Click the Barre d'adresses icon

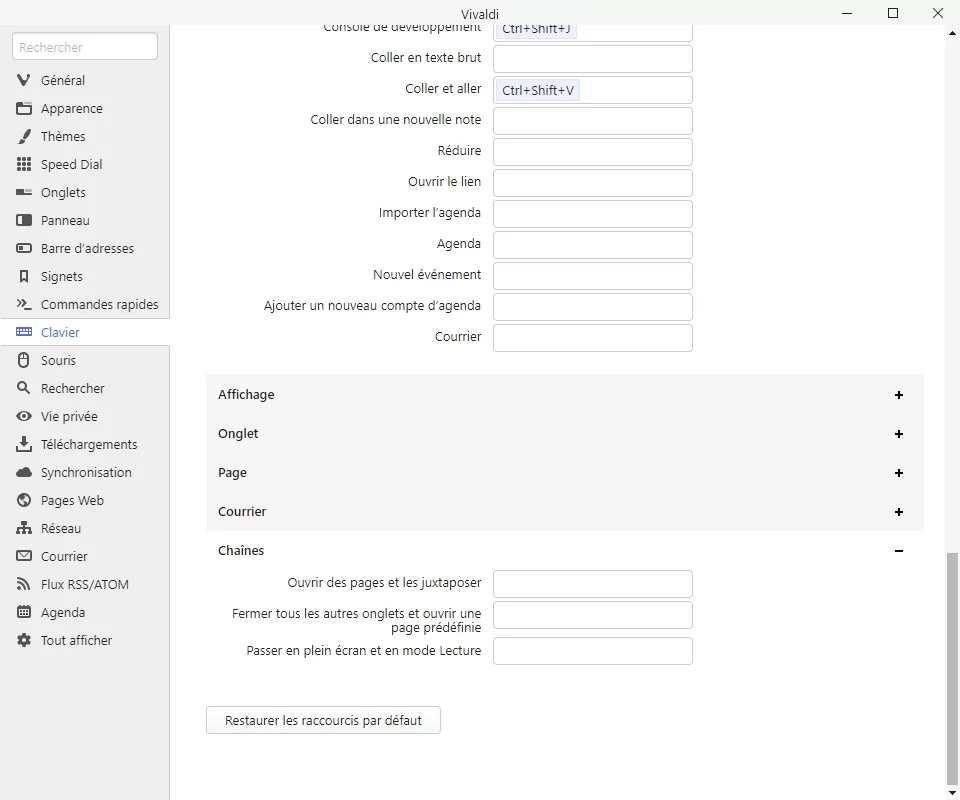click(x=24, y=249)
